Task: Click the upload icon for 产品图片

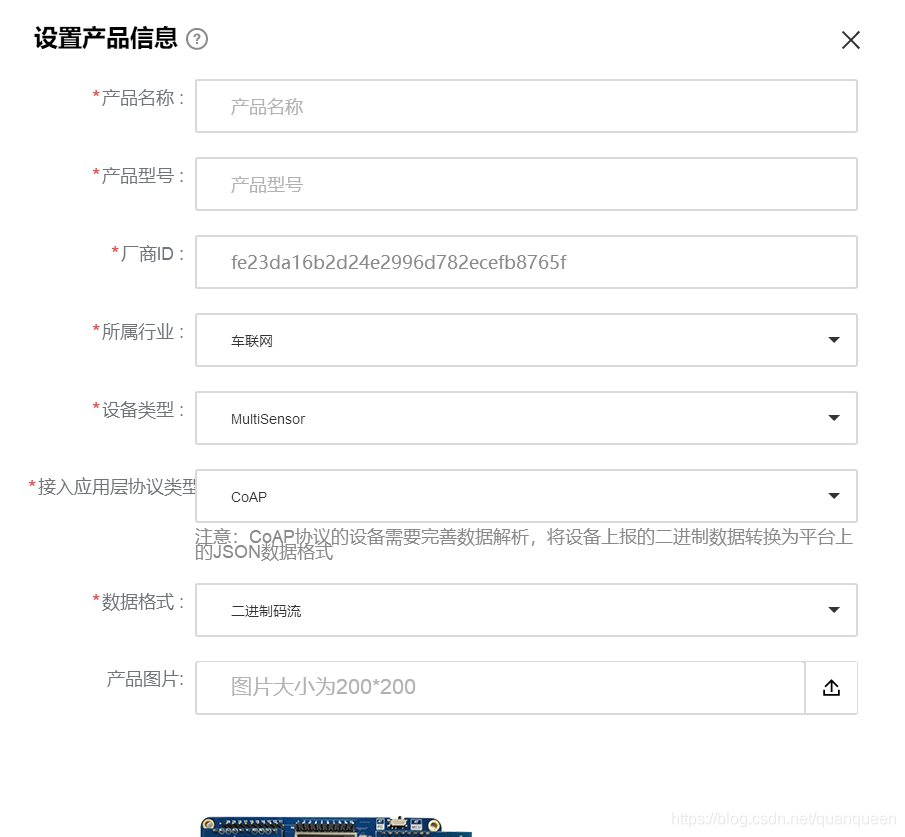Action: click(x=831, y=687)
